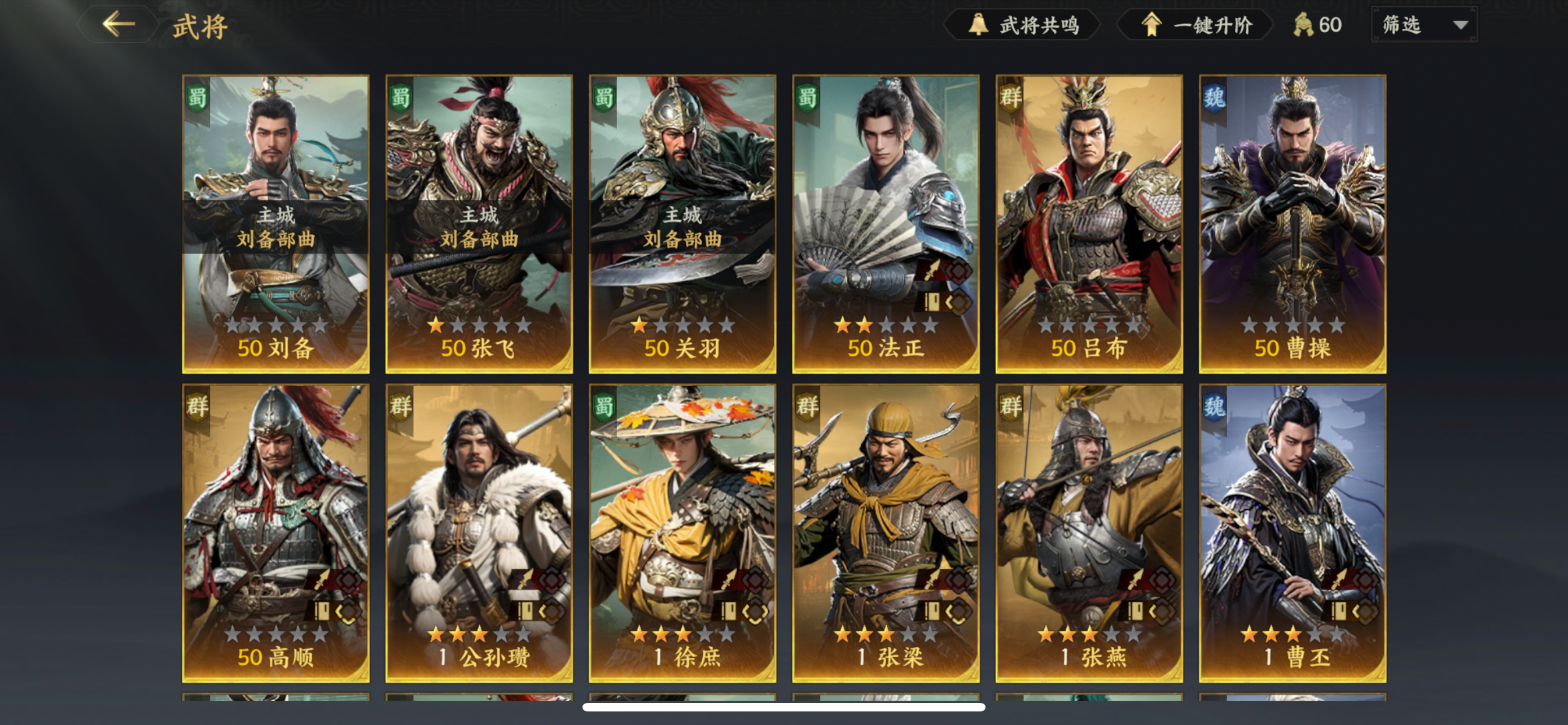Go back with the arrow icon
This screenshot has width=1568, height=725.
coord(119,24)
